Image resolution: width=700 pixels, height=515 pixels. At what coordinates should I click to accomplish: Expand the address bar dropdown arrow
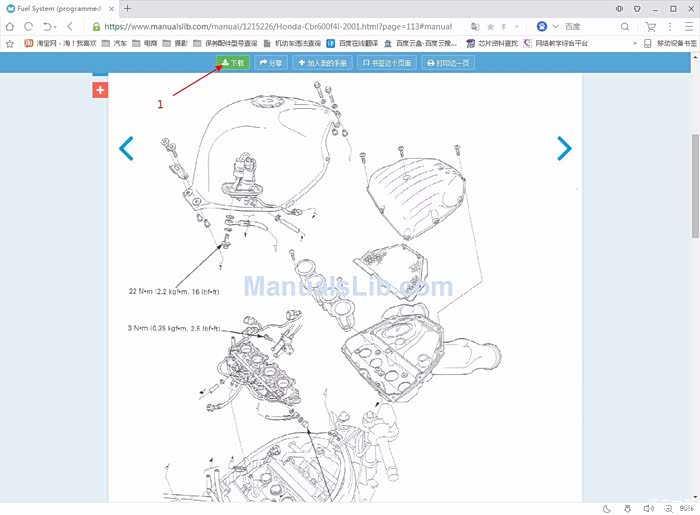pos(517,27)
